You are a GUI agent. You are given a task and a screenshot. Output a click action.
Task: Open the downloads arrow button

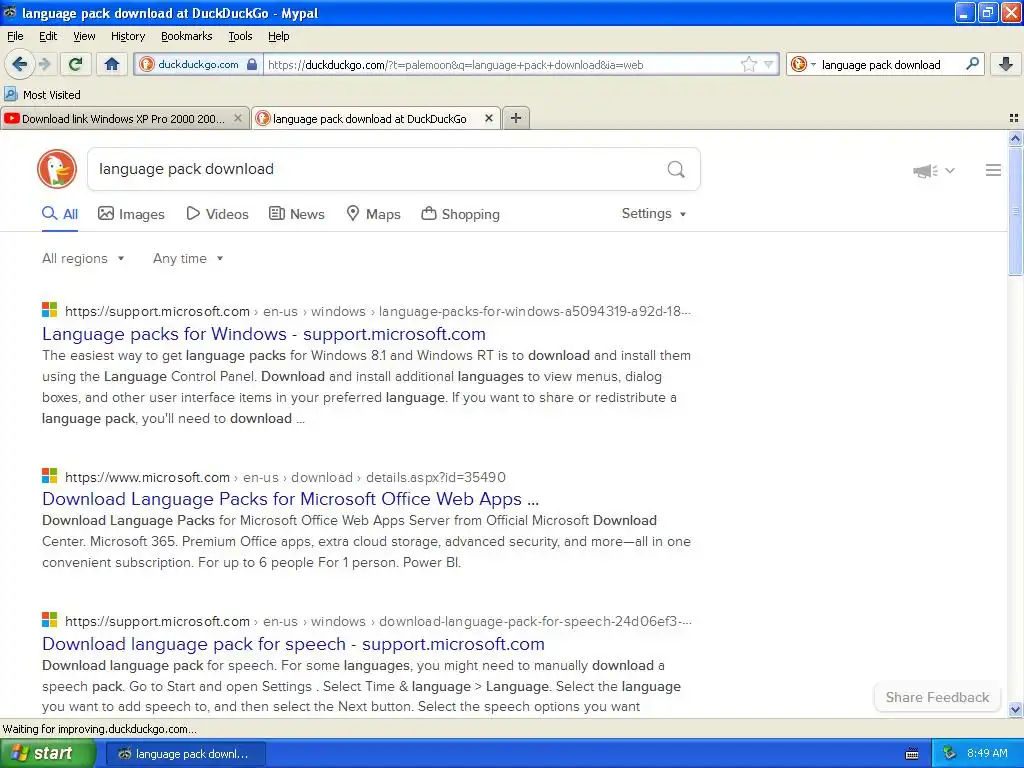tap(1006, 64)
